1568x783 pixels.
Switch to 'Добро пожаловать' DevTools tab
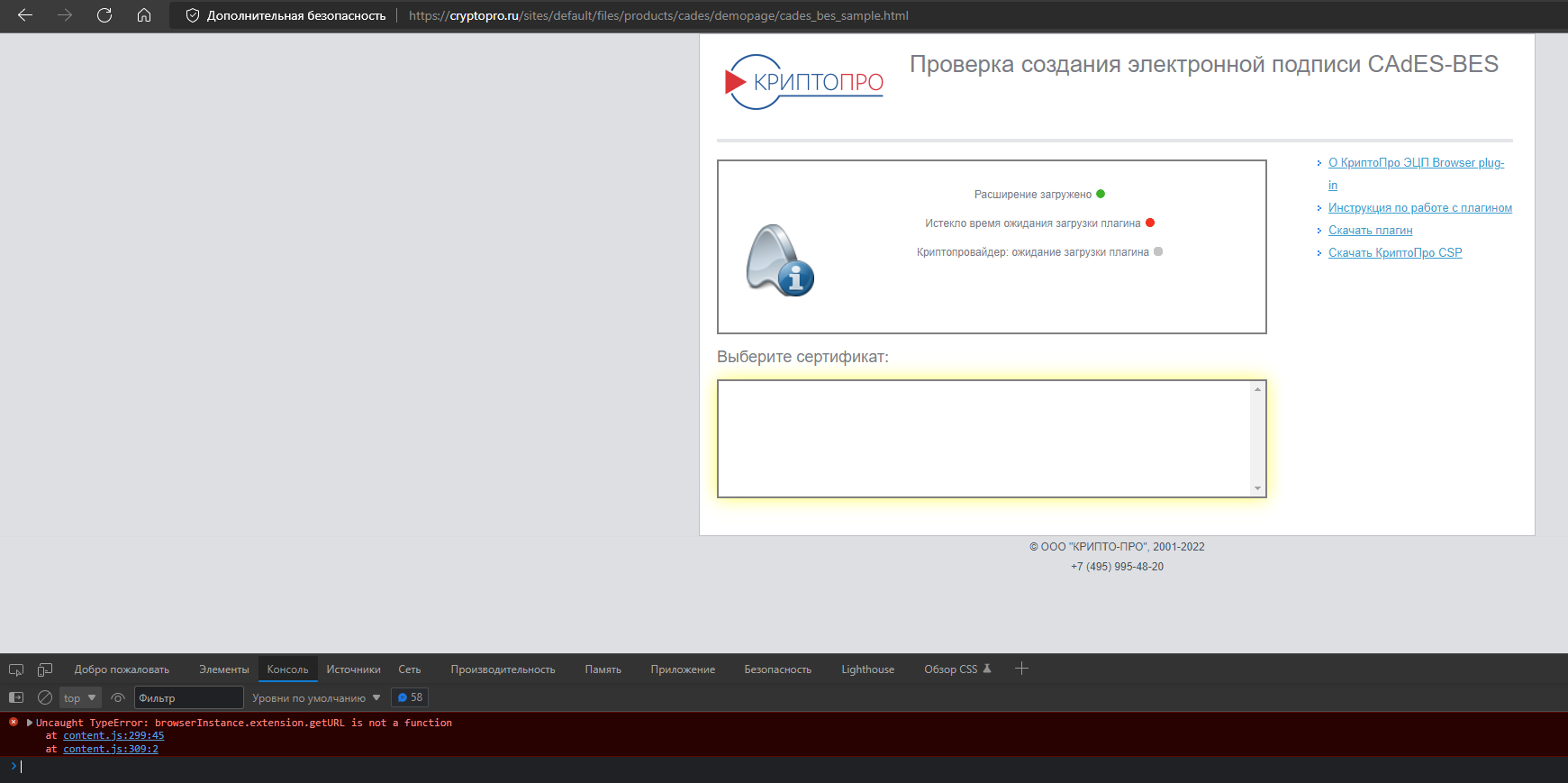(122, 669)
